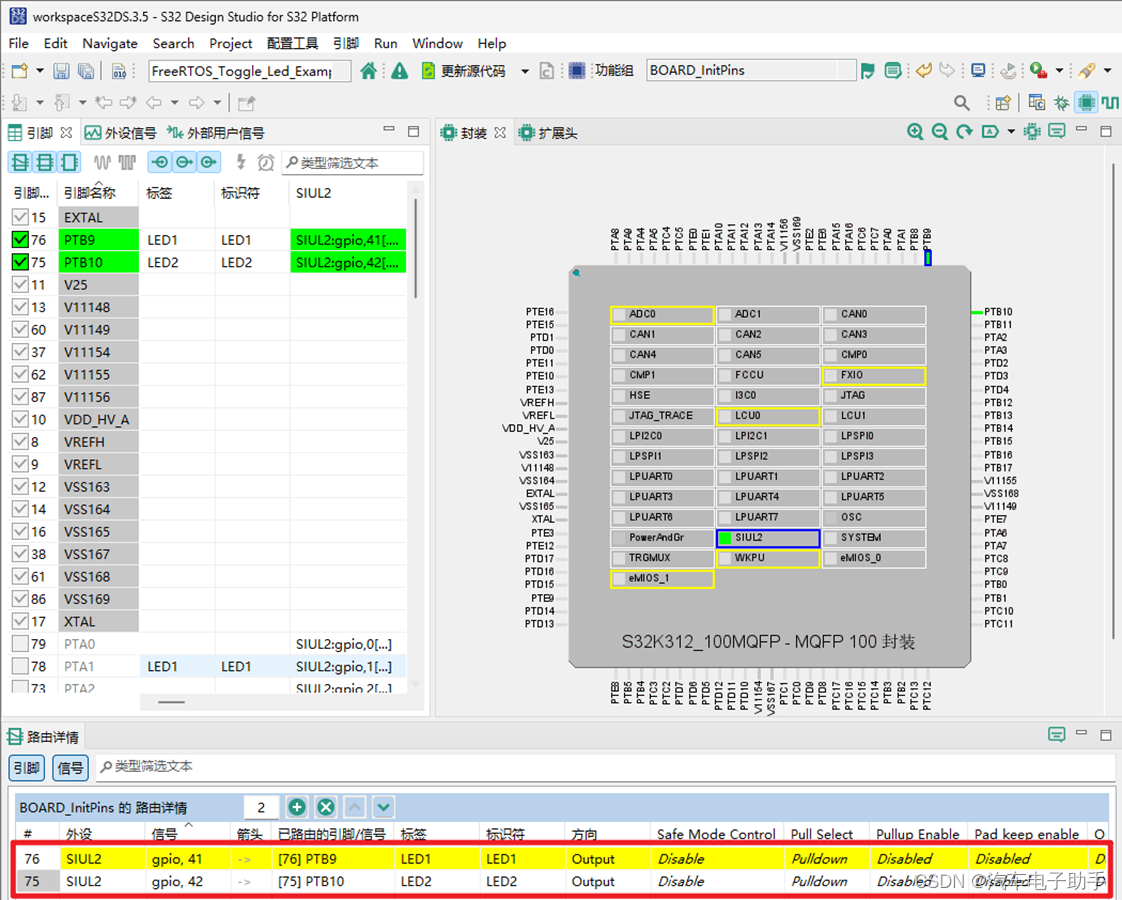Screen dimensions: 1122x900
Task: Switch to the 外设信号 peripheral signals tab
Action: point(121,133)
